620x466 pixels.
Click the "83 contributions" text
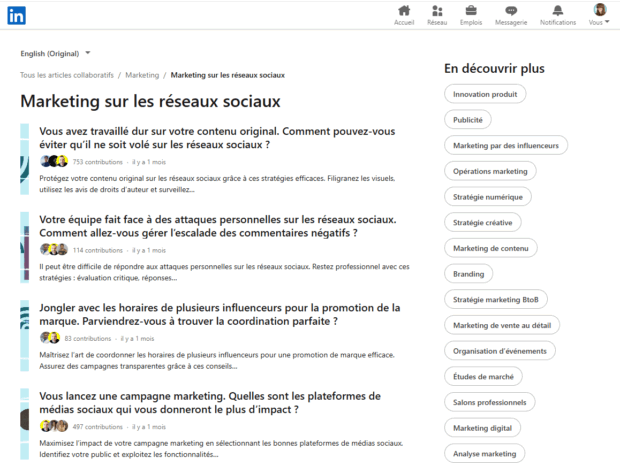[x=88, y=339]
